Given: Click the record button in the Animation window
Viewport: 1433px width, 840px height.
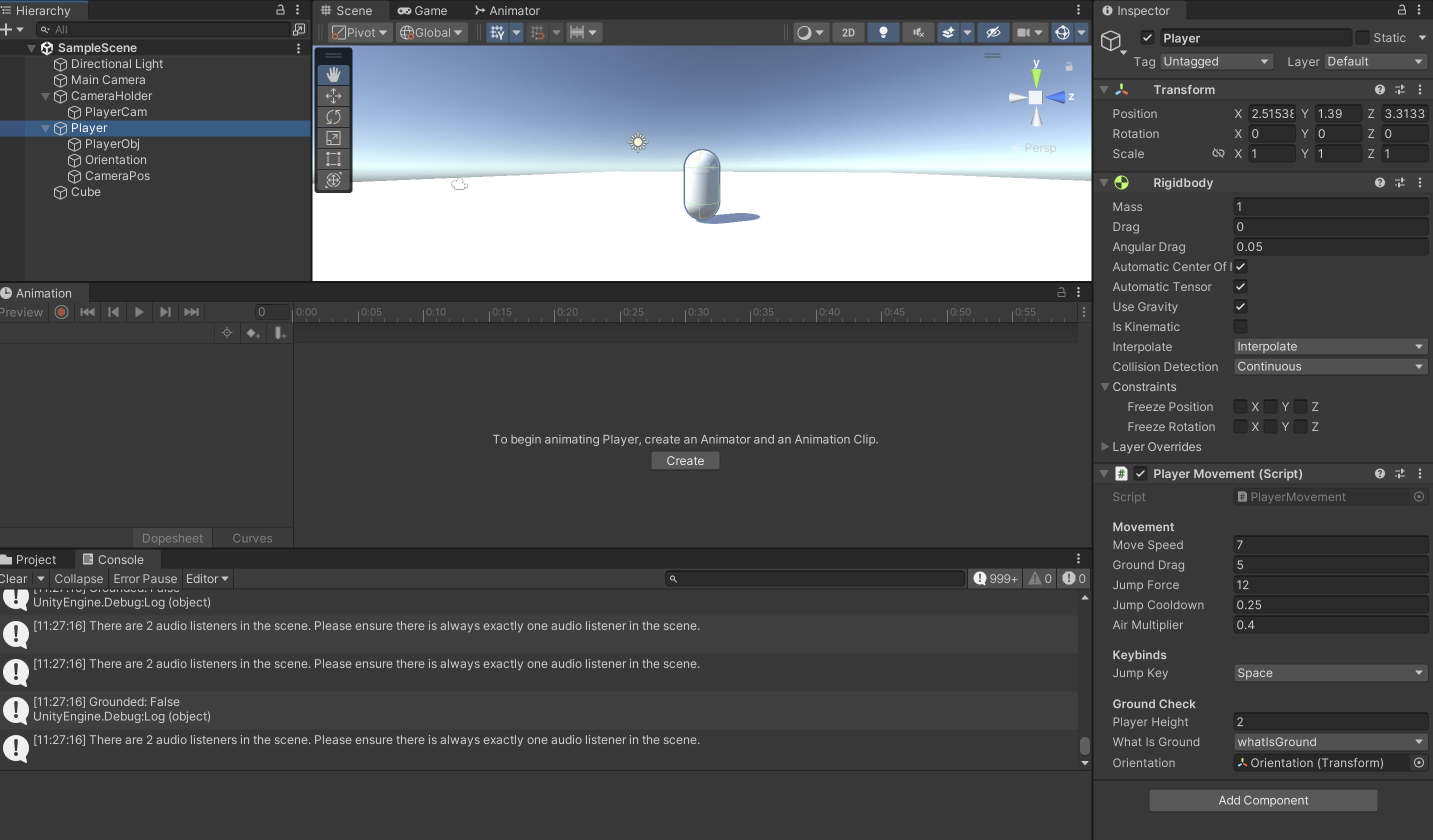Looking at the screenshot, I should click(61, 311).
